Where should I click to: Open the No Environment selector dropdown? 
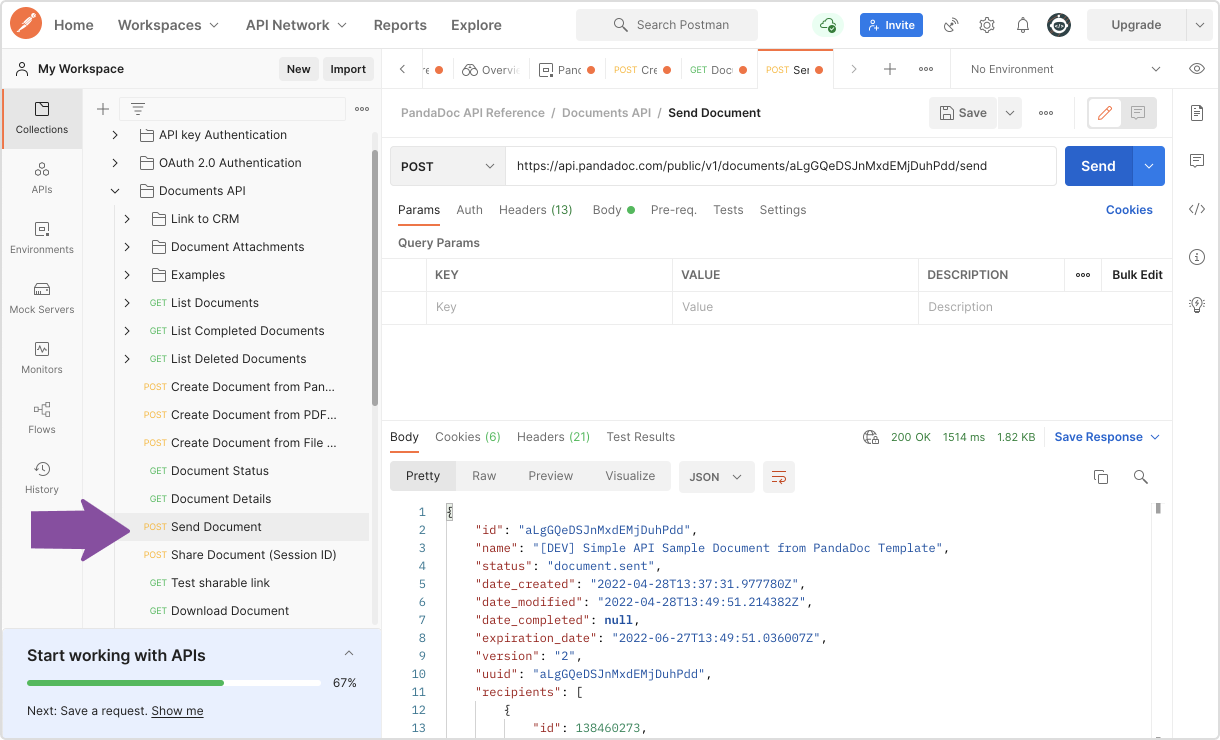1065,69
